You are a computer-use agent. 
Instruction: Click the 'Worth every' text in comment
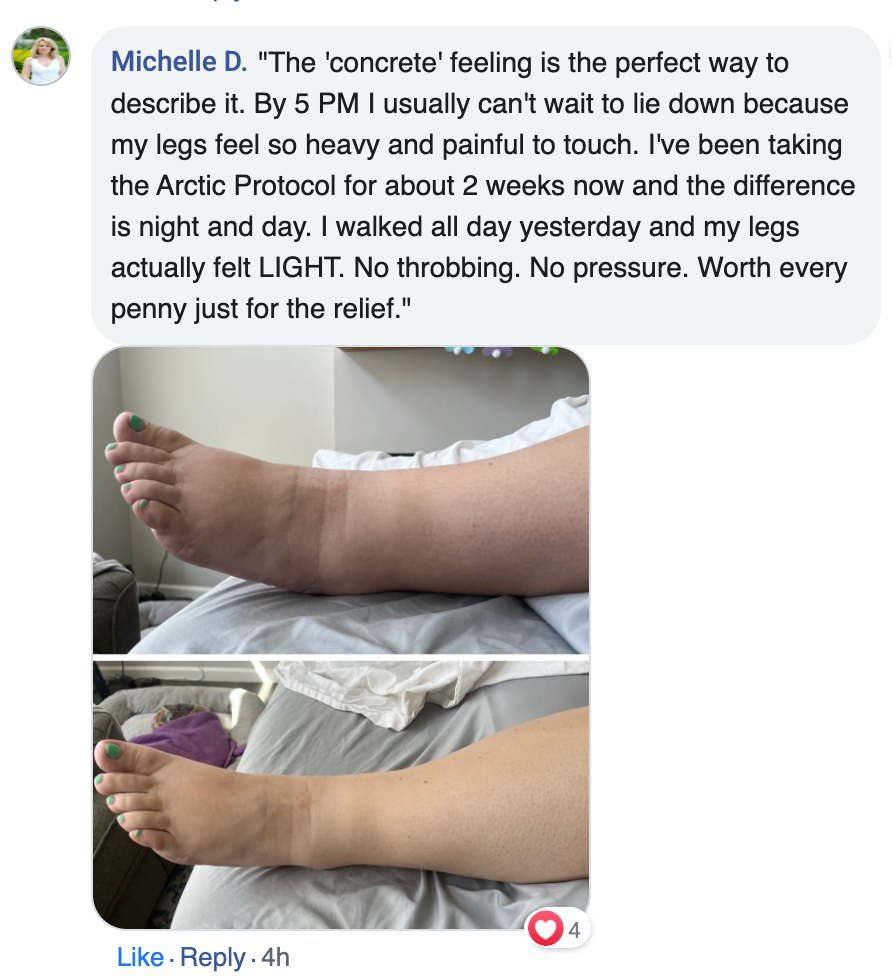(772, 268)
